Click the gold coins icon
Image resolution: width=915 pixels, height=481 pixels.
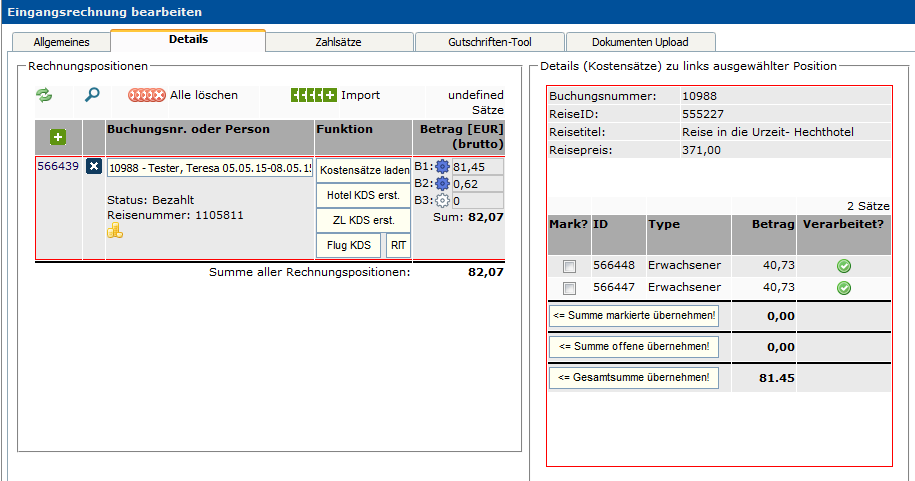tap(115, 231)
